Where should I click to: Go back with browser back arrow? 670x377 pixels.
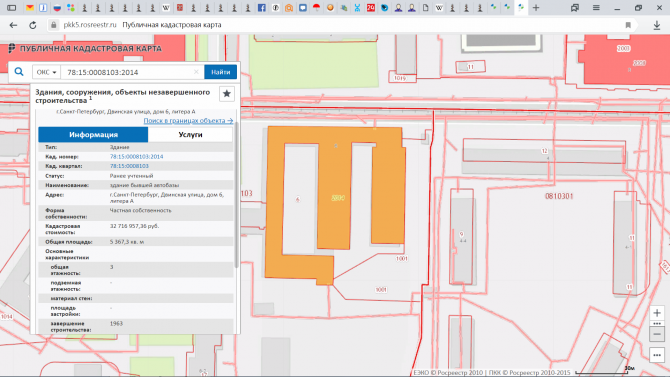coord(13,25)
